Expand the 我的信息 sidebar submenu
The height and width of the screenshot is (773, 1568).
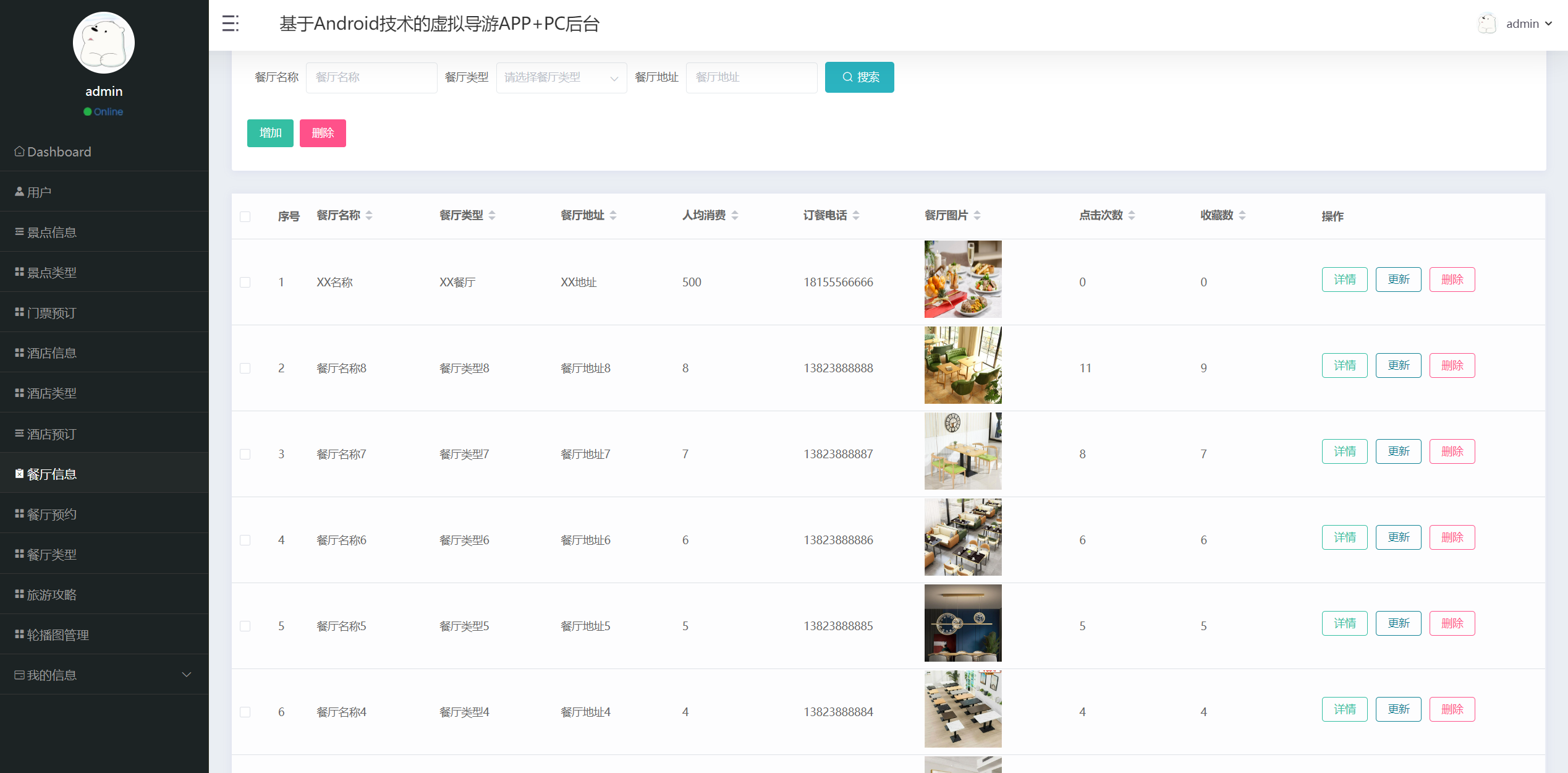pyautogui.click(x=104, y=675)
